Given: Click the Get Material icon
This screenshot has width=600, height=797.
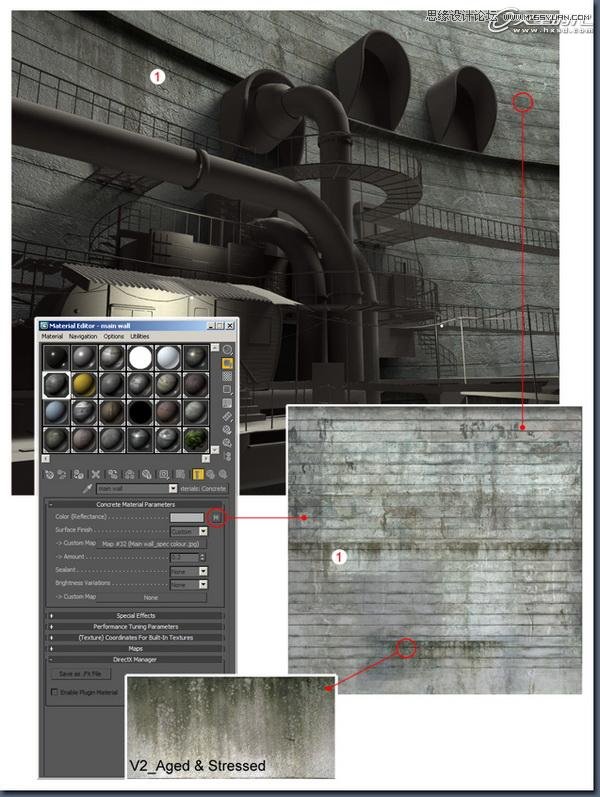Looking at the screenshot, I should tap(49, 474).
